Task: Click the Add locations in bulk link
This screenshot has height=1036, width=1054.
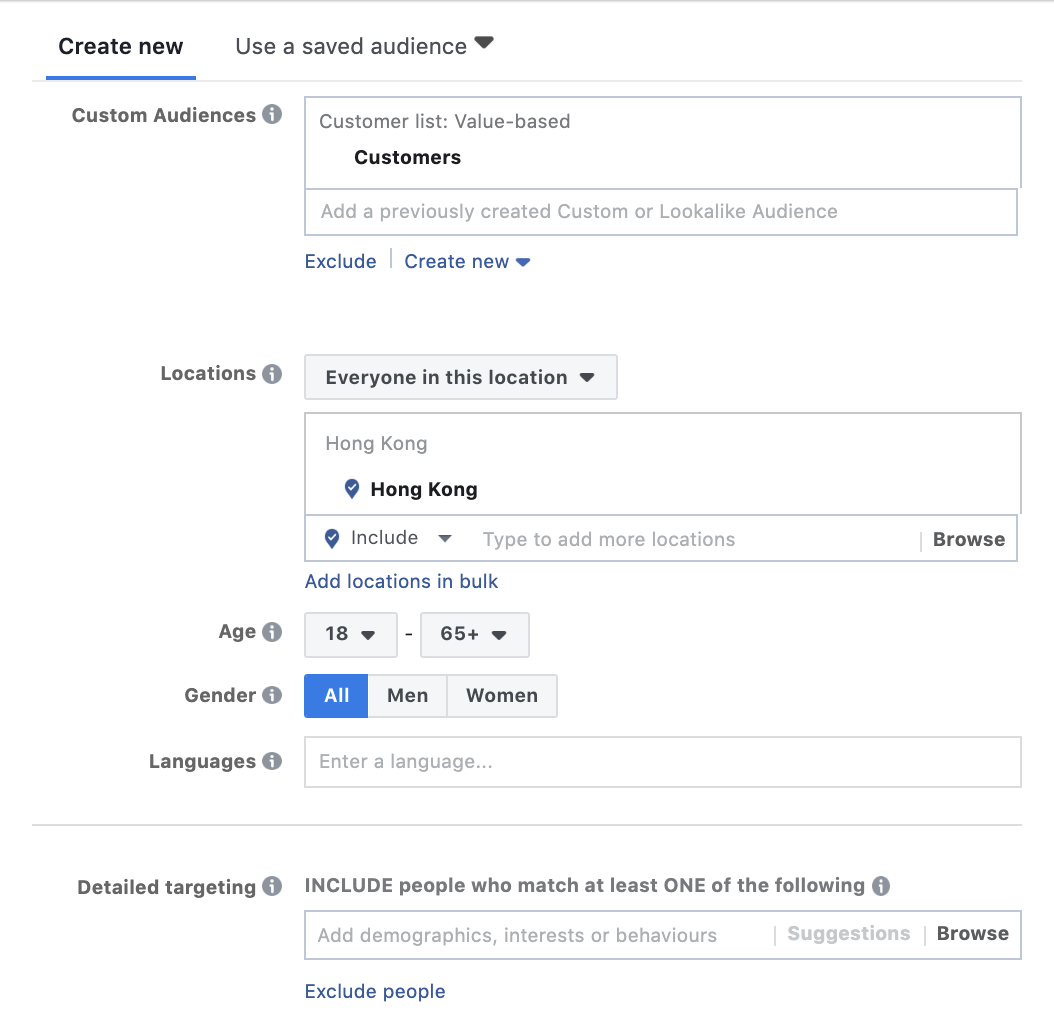Action: tap(401, 581)
